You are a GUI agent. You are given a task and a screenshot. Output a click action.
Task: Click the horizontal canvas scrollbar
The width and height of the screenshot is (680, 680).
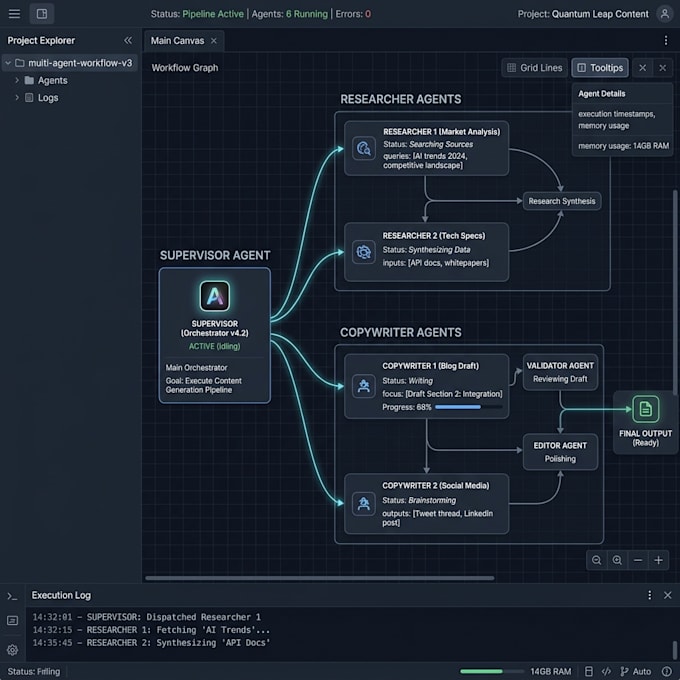coord(320,578)
